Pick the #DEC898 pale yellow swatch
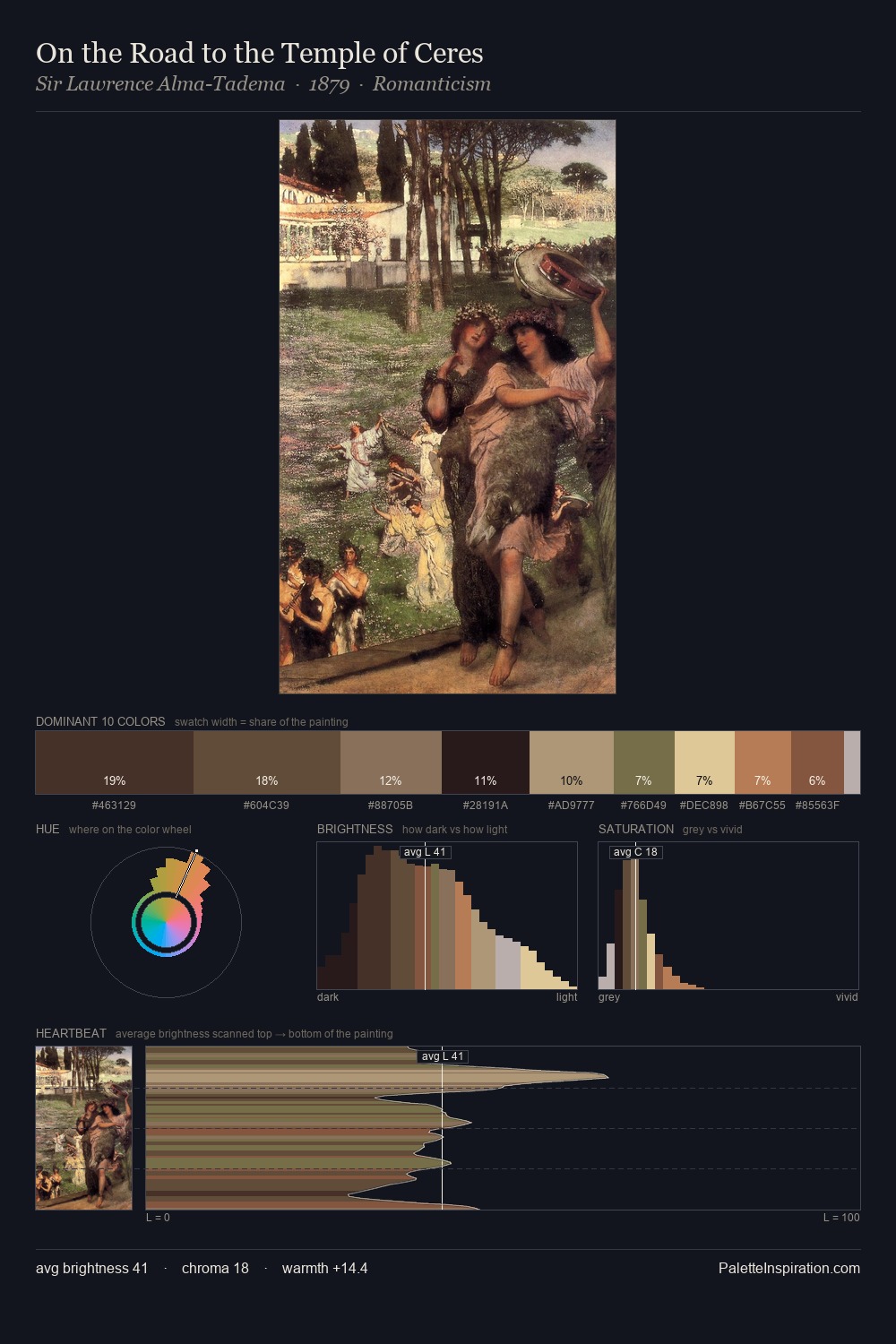The width and height of the screenshot is (896, 1344). pos(704,762)
